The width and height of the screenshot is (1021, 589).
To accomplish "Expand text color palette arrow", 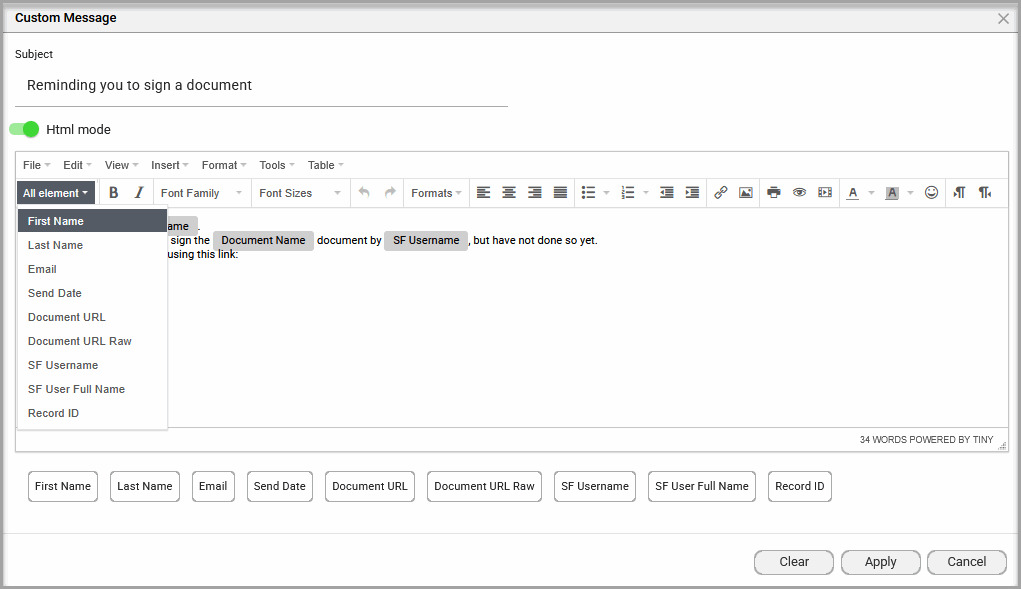I will point(871,193).
